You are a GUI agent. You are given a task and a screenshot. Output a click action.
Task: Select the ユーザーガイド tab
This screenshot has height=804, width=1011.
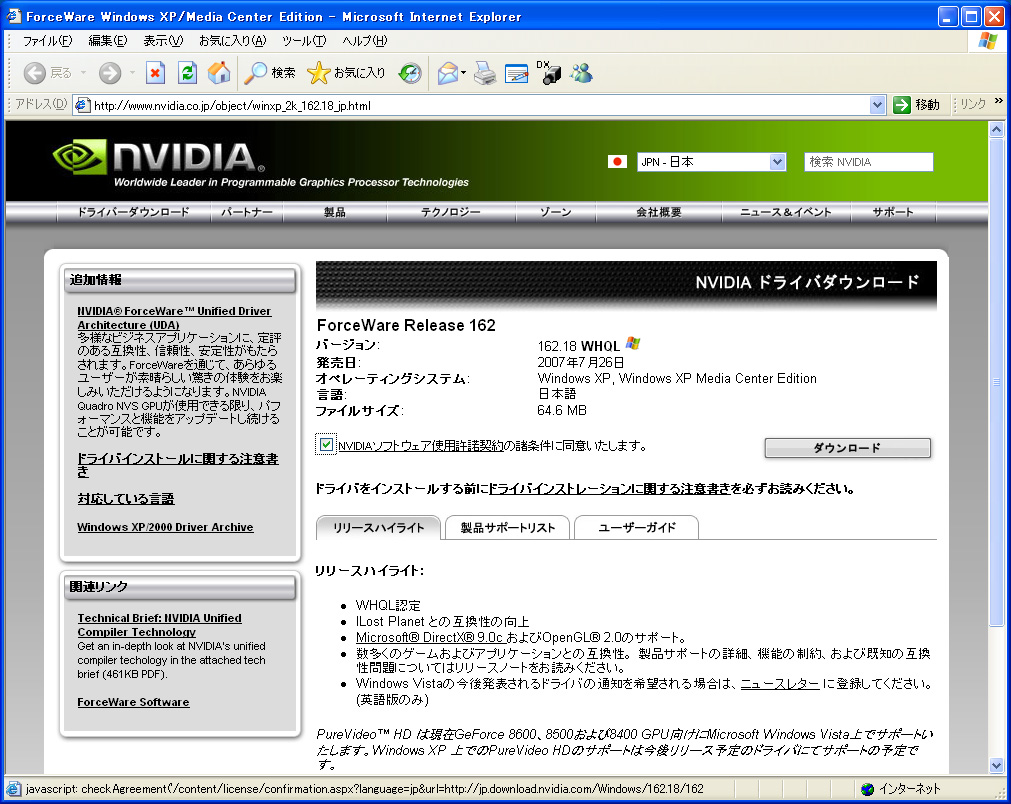click(x=636, y=527)
